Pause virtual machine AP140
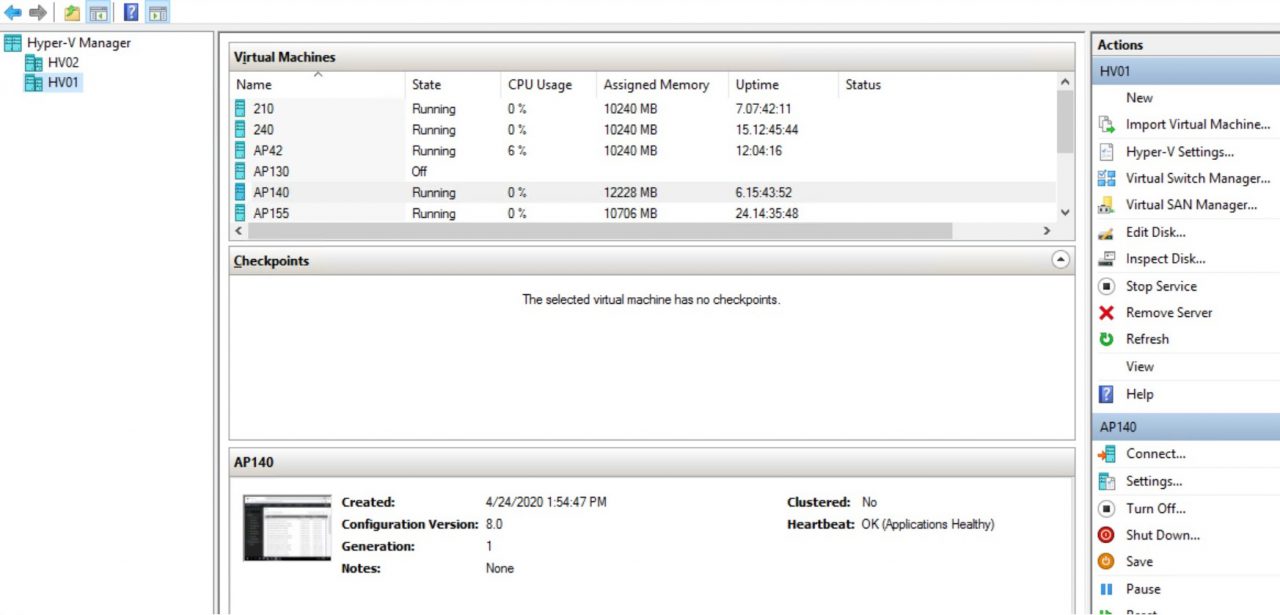Image resolution: width=1280 pixels, height=615 pixels. point(1143,588)
